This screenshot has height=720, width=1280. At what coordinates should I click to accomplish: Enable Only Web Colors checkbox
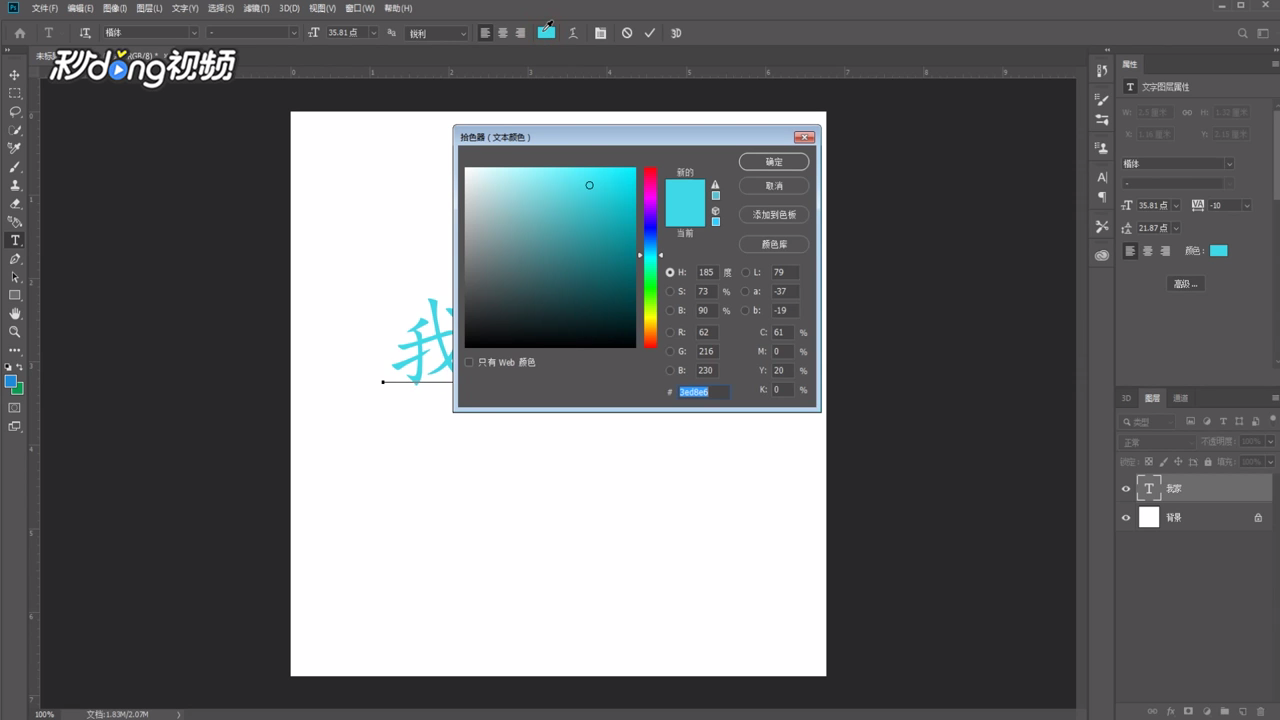tap(469, 362)
